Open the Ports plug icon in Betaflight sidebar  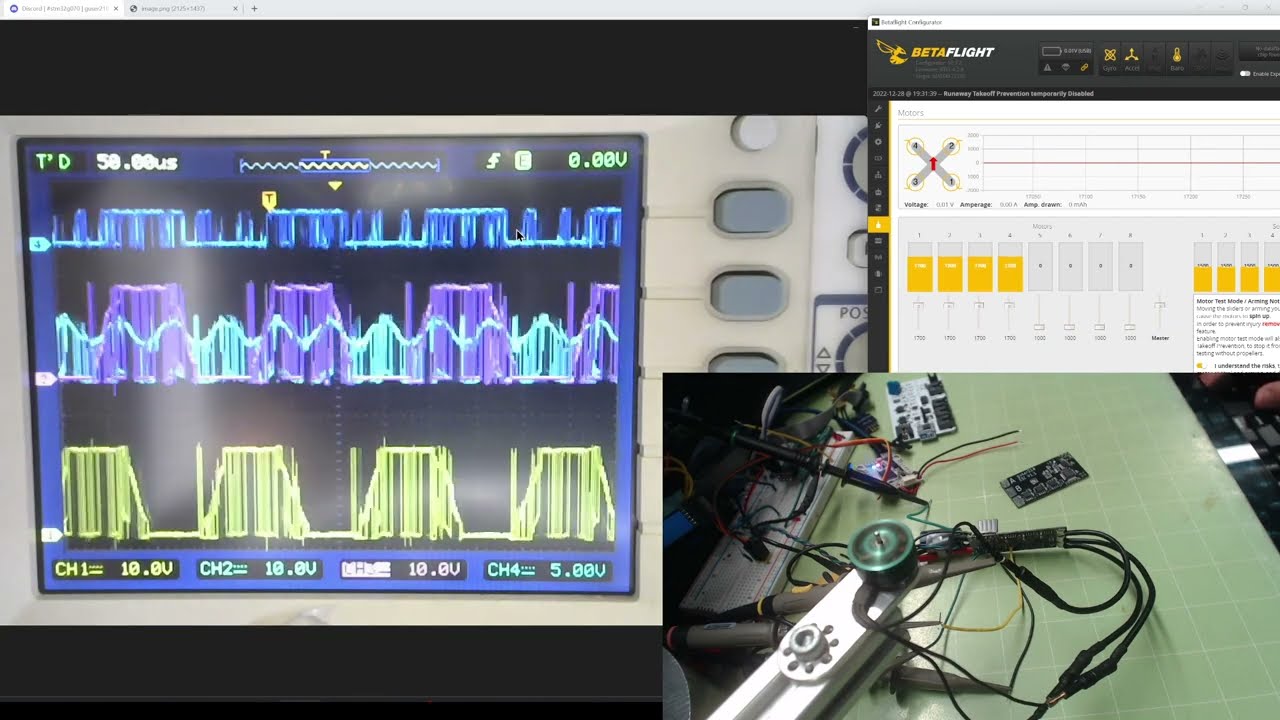point(878,125)
